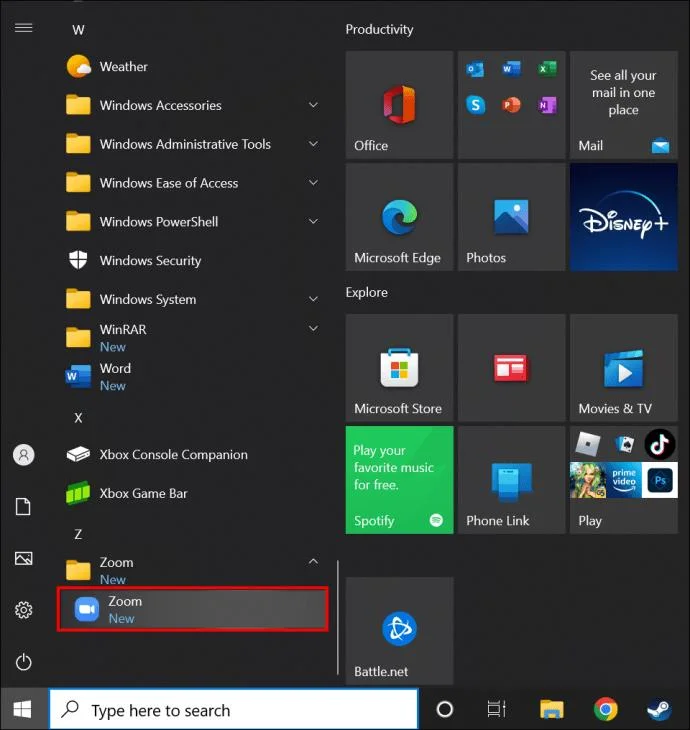Image resolution: width=690 pixels, height=730 pixels.
Task: Collapse the Zoom folder chevron
Action: tap(313, 561)
